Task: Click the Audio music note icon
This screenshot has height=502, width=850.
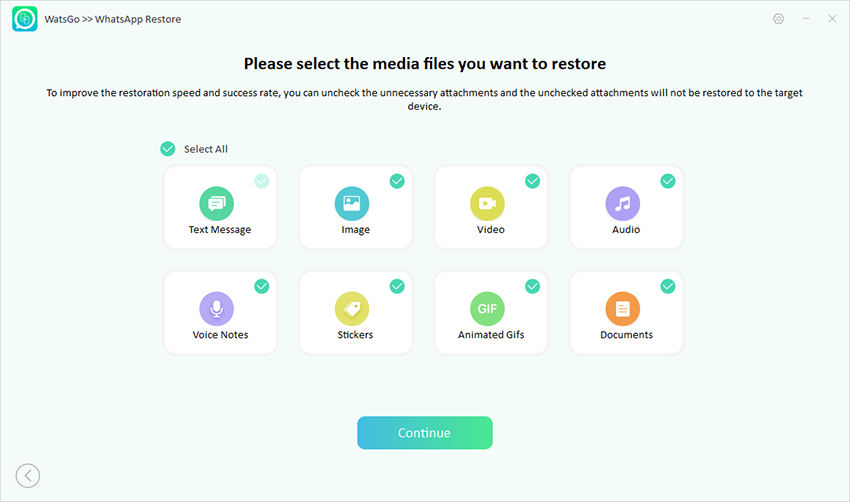Action: coord(622,204)
